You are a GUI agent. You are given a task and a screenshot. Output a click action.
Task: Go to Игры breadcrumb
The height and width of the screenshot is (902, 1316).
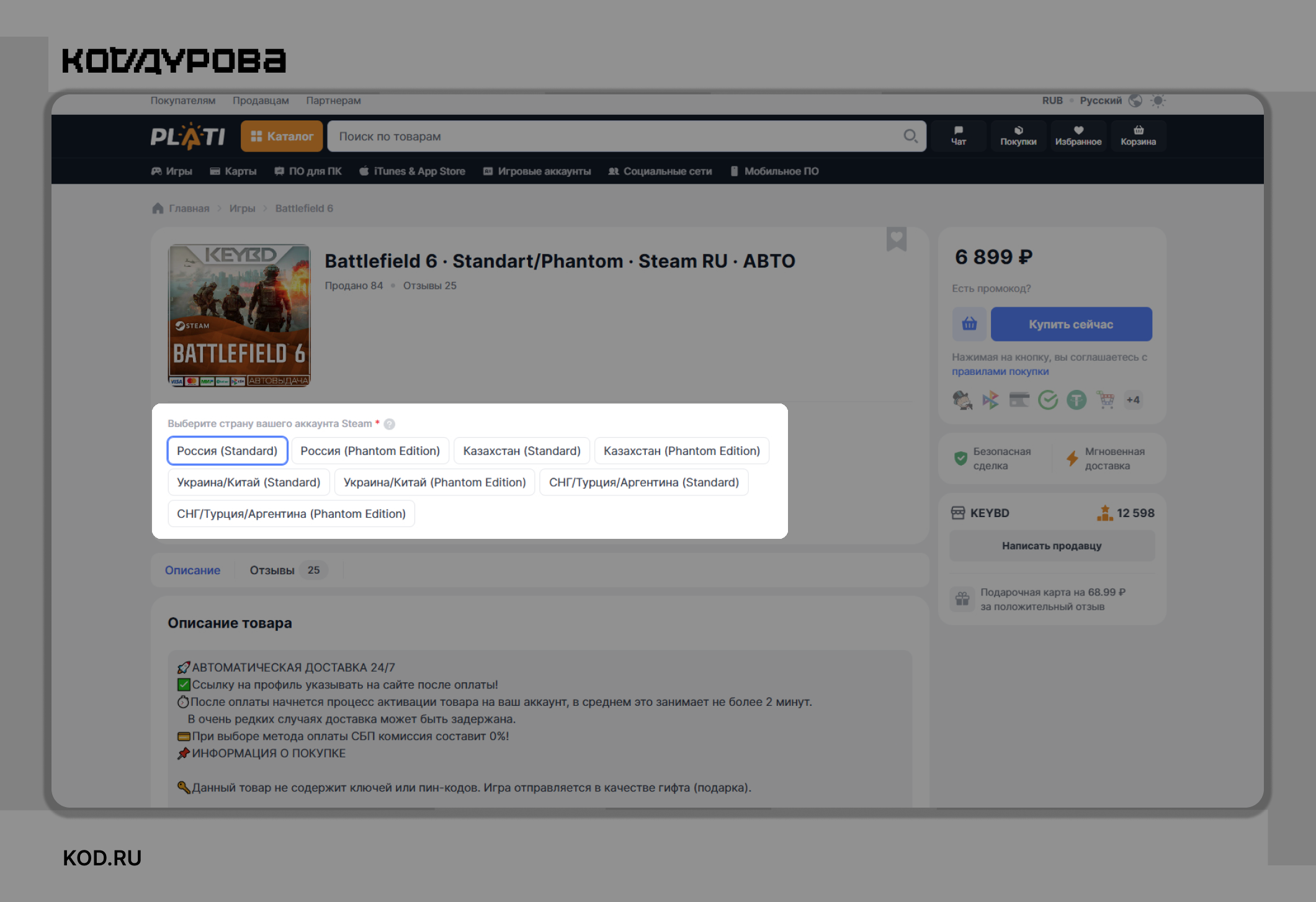tap(242, 209)
